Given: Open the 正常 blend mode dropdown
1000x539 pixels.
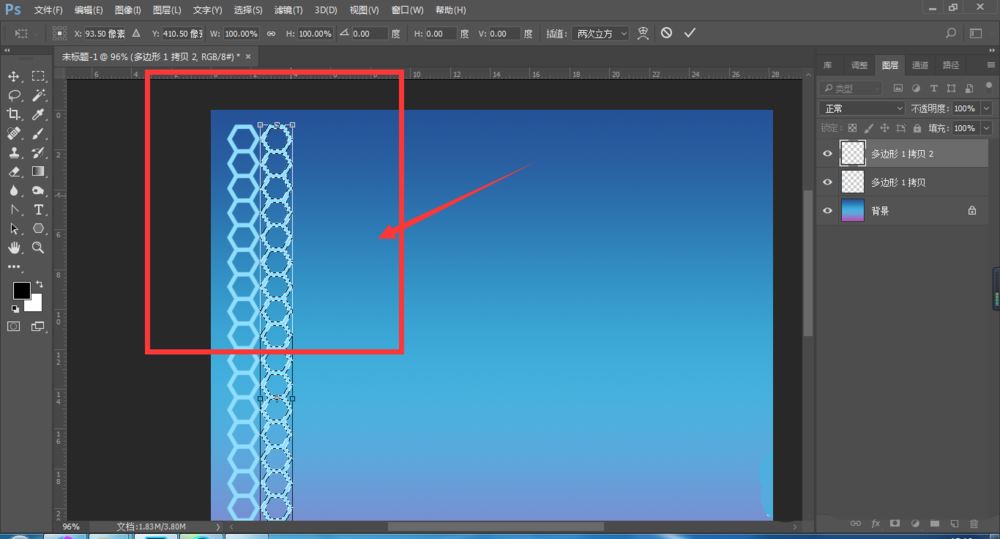Looking at the screenshot, I should coord(862,108).
